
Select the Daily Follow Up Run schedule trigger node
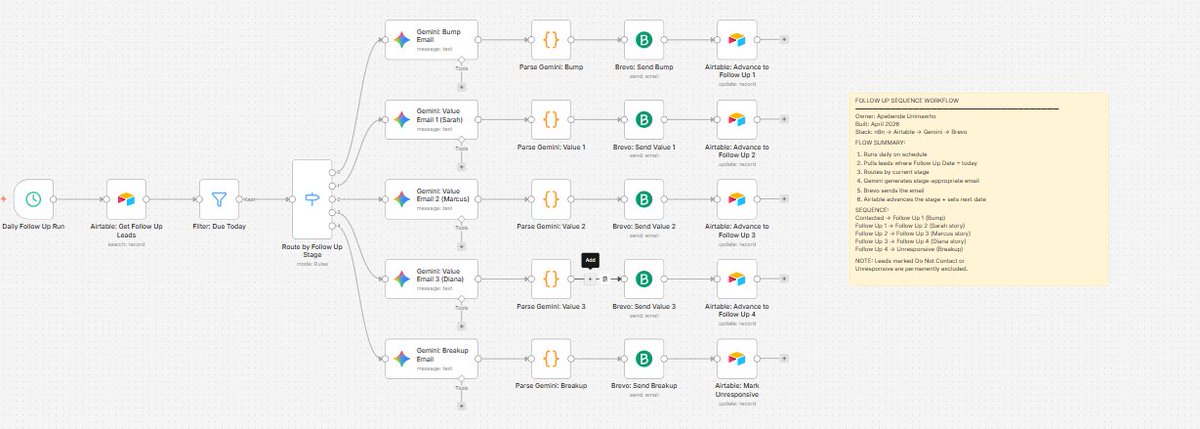(x=34, y=200)
